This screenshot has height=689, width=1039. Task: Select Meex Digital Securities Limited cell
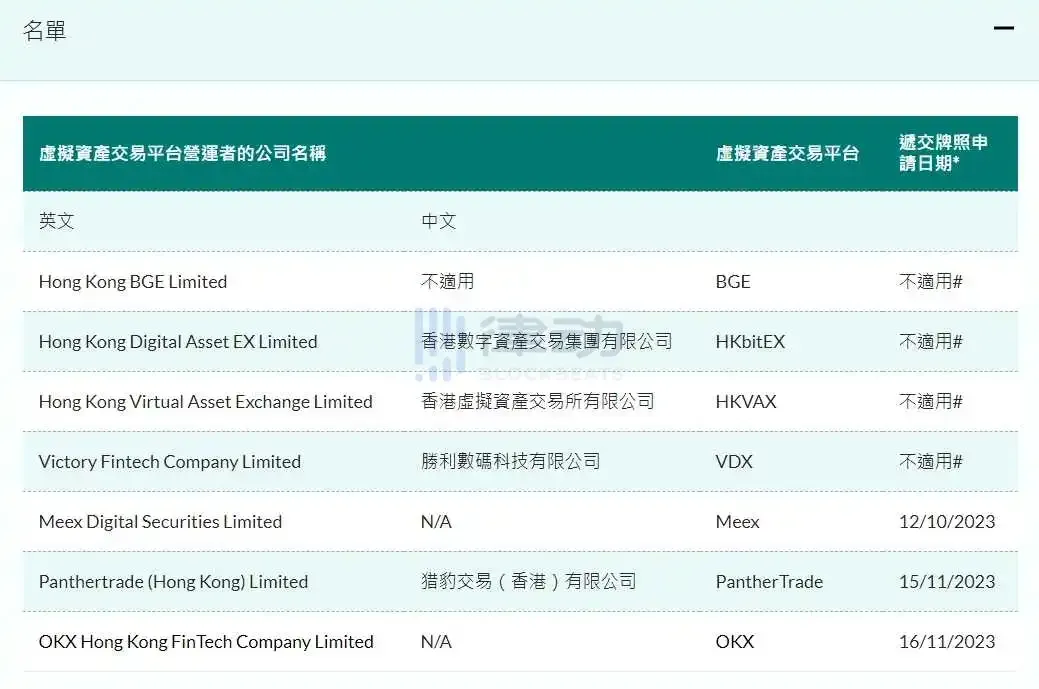pyautogui.click(x=160, y=522)
